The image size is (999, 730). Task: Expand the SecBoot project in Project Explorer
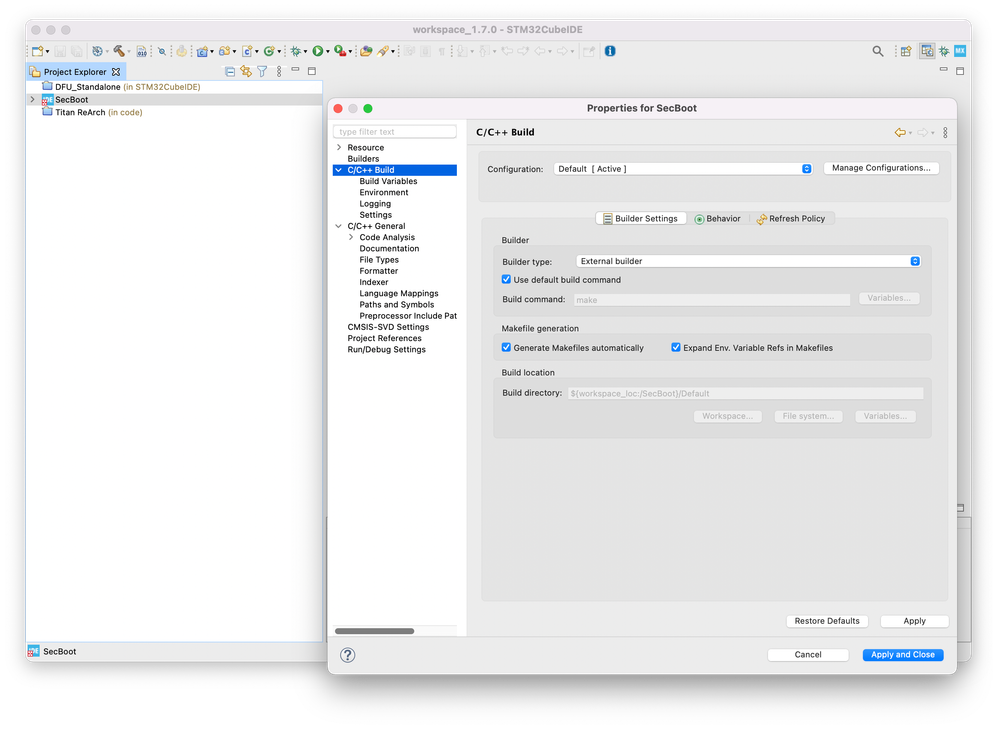pyautogui.click(x=32, y=99)
